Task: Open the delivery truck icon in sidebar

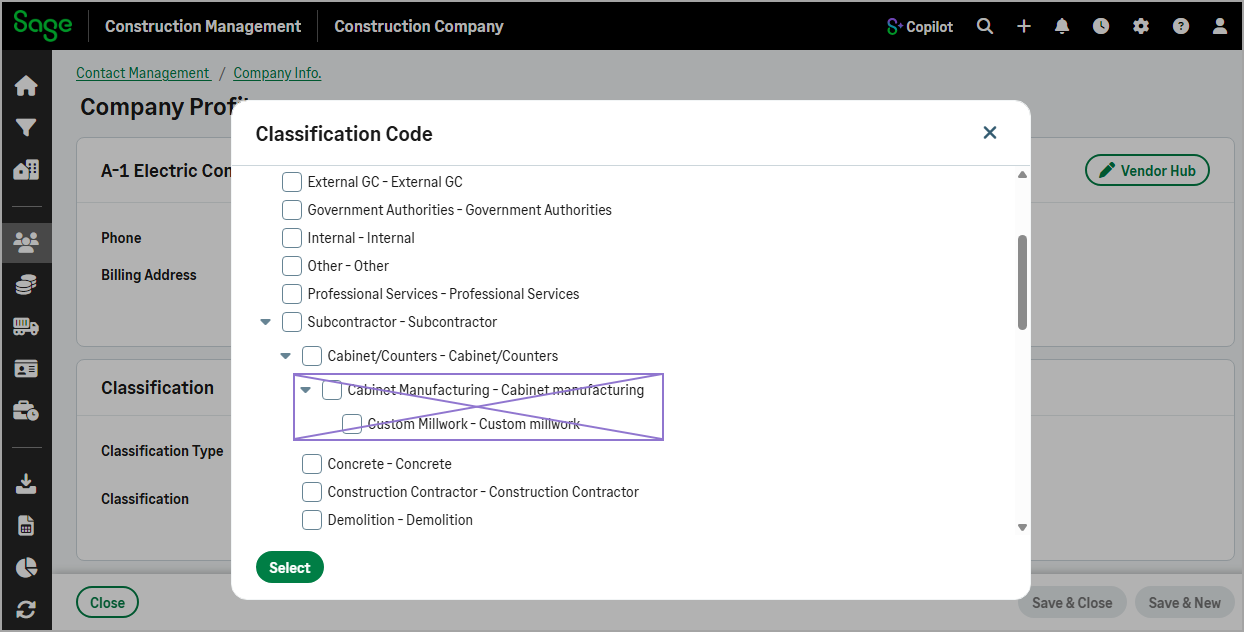Action: point(26,327)
